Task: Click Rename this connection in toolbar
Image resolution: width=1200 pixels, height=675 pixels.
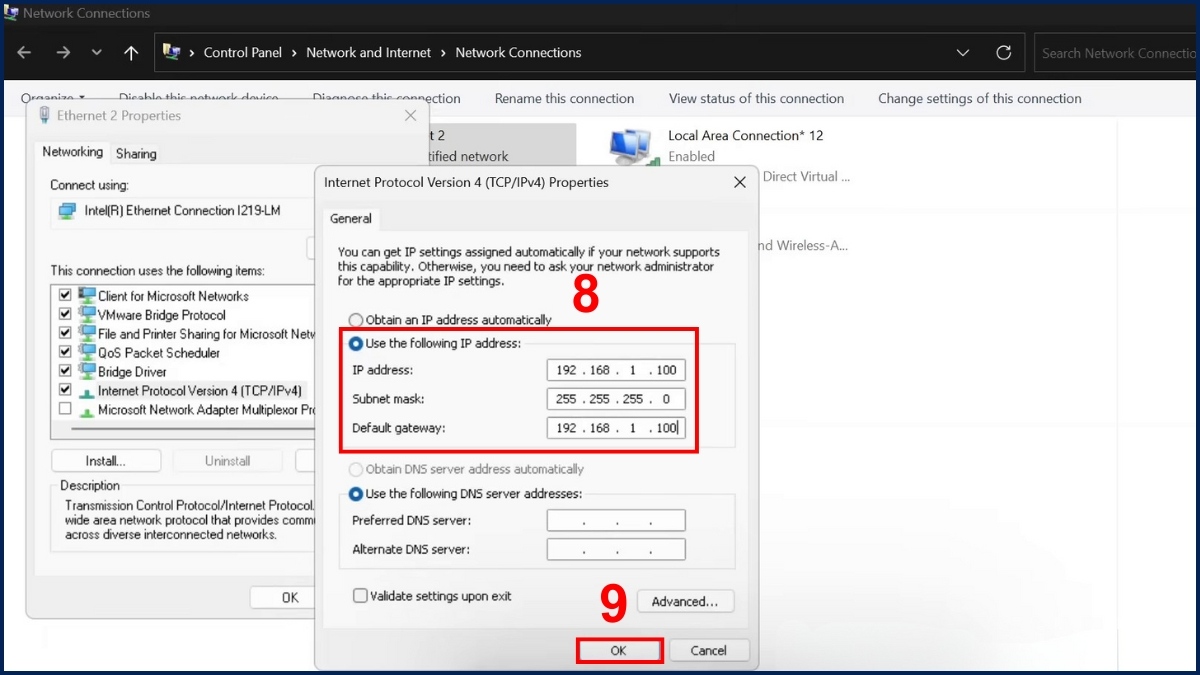Action: click(564, 99)
